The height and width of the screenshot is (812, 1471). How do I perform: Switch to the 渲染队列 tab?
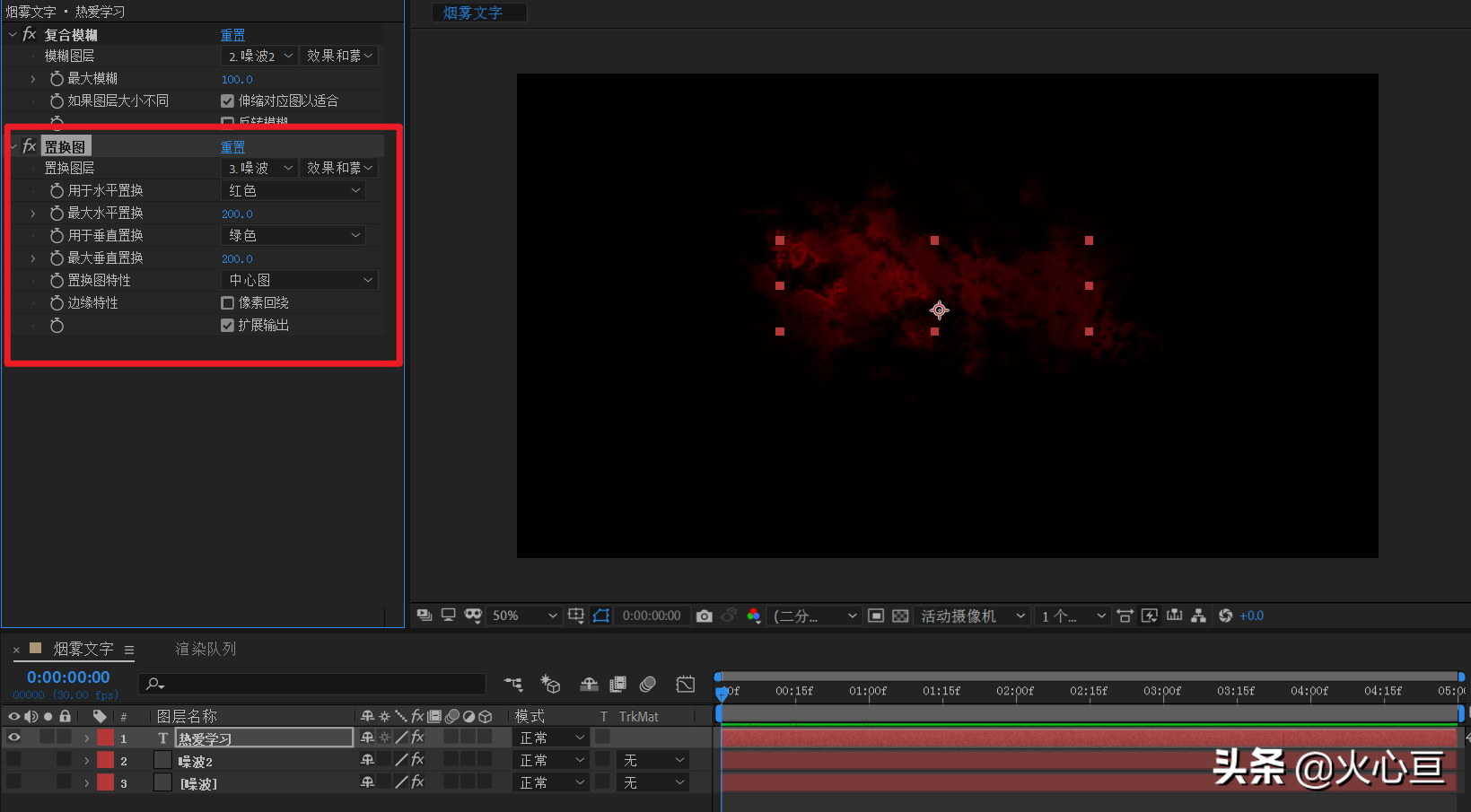tap(206, 649)
